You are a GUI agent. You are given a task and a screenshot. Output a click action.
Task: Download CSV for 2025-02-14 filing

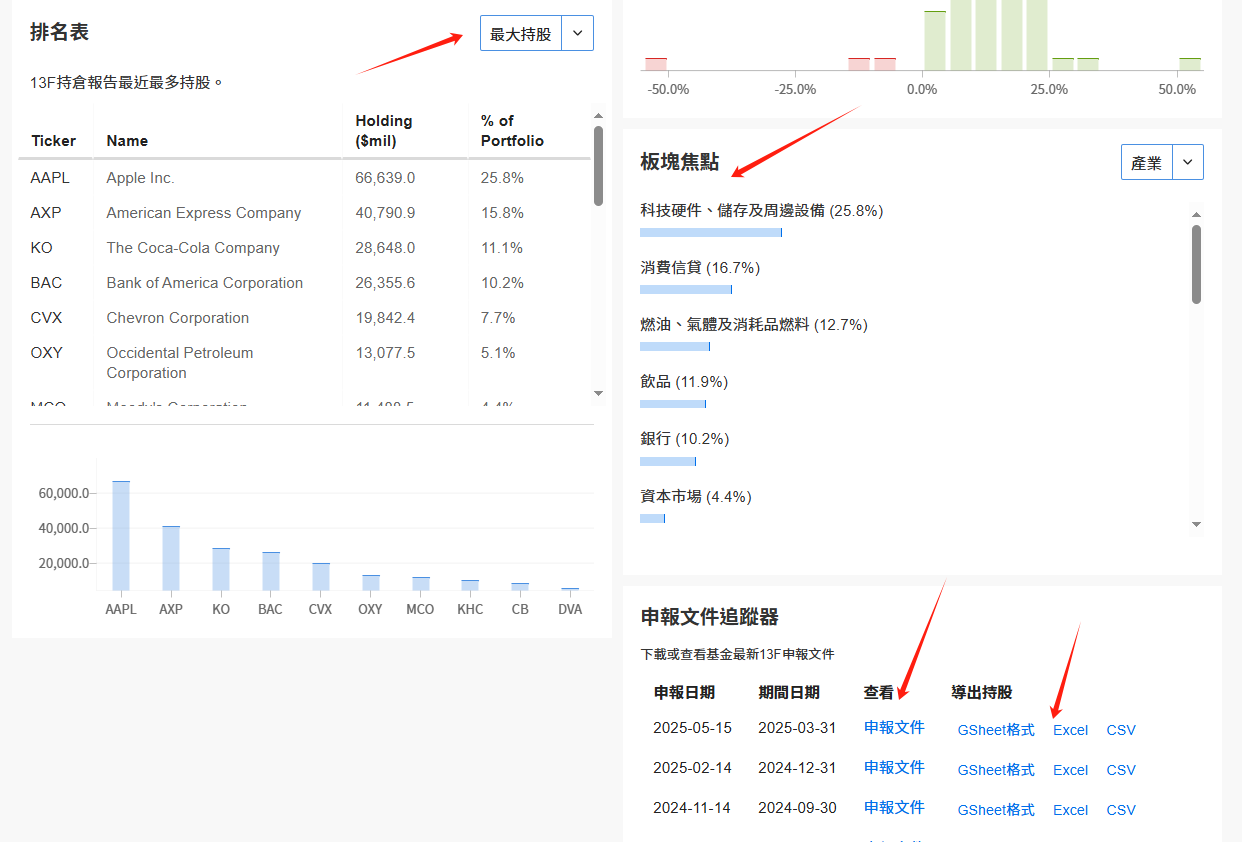point(1121,770)
